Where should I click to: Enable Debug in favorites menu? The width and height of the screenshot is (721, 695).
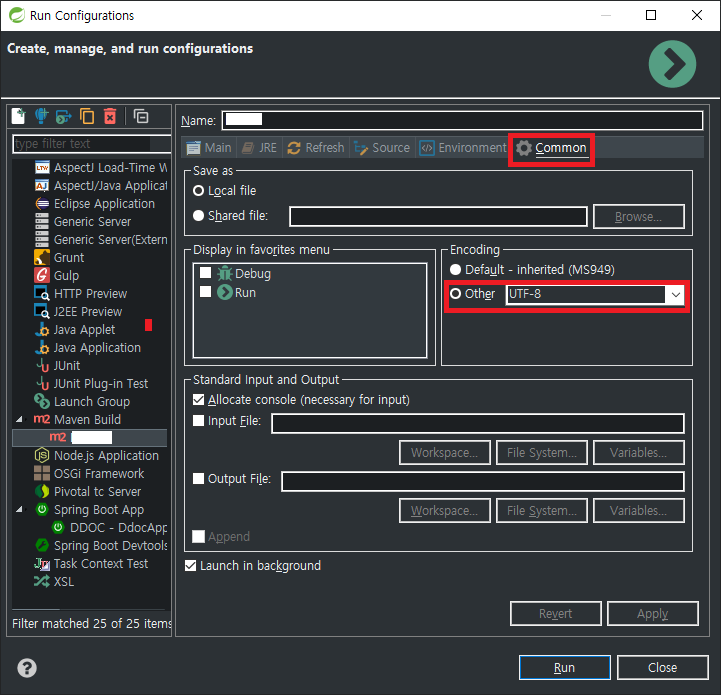[205, 273]
